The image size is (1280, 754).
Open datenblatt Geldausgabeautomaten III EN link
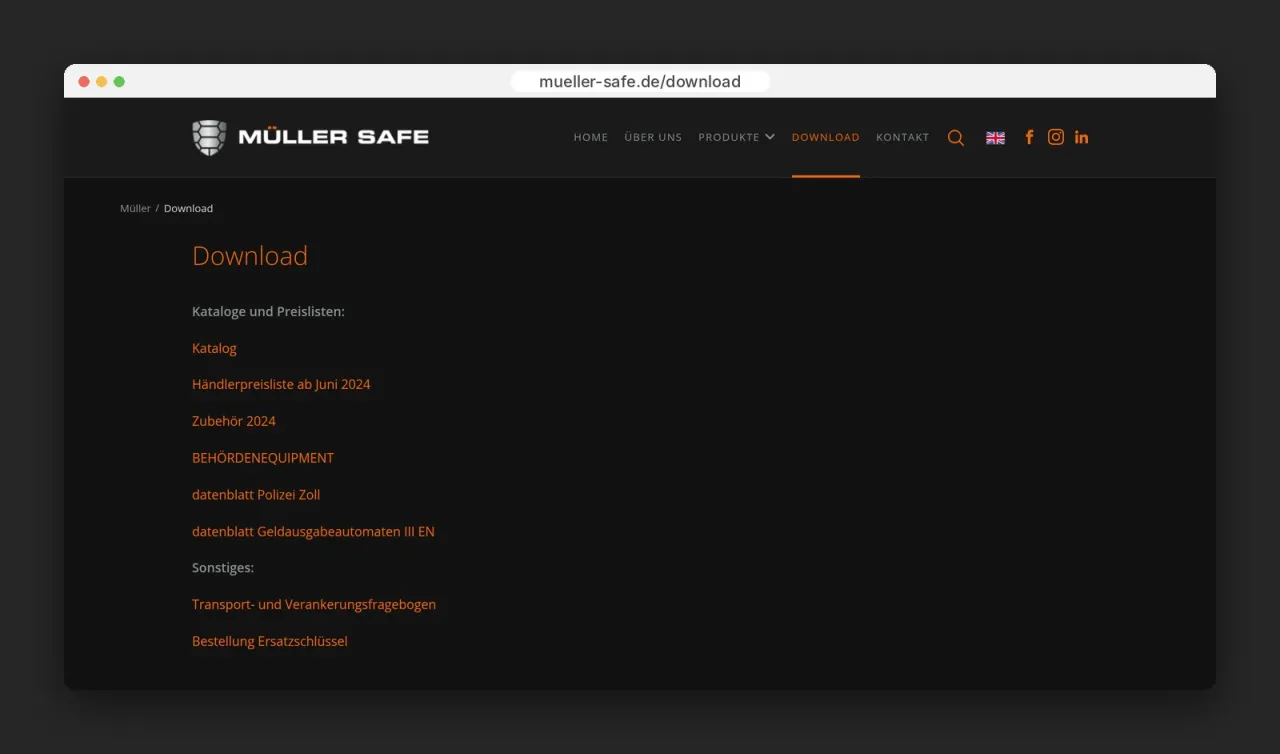tap(313, 532)
